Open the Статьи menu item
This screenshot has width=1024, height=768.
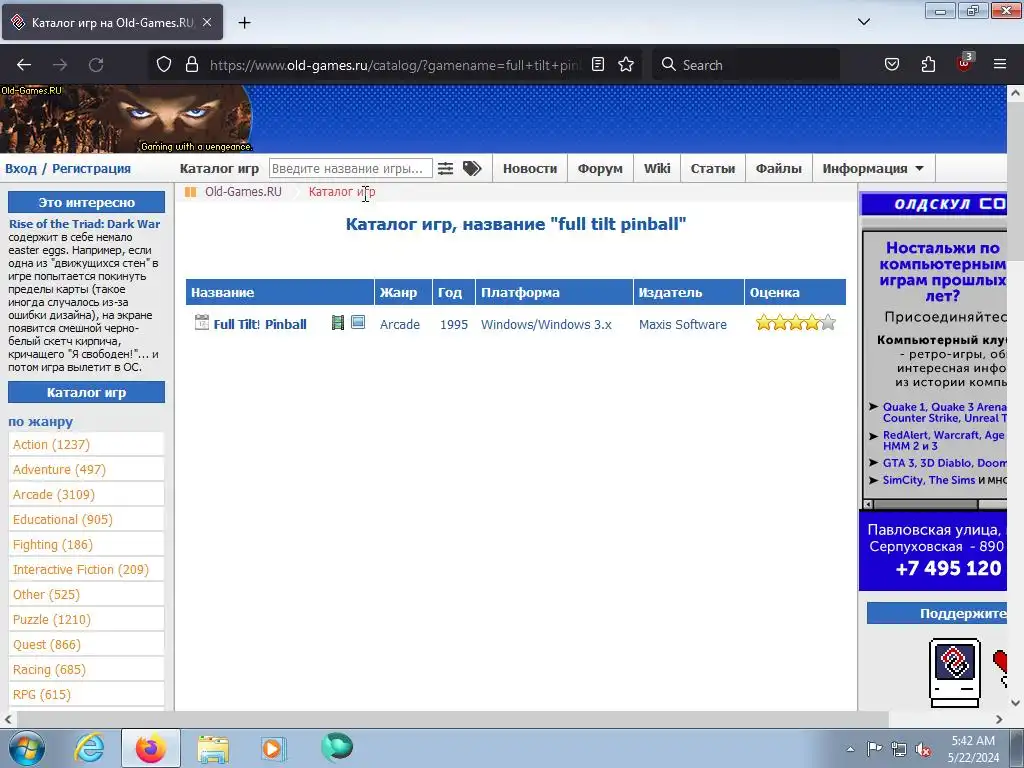pyautogui.click(x=712, y=168)
